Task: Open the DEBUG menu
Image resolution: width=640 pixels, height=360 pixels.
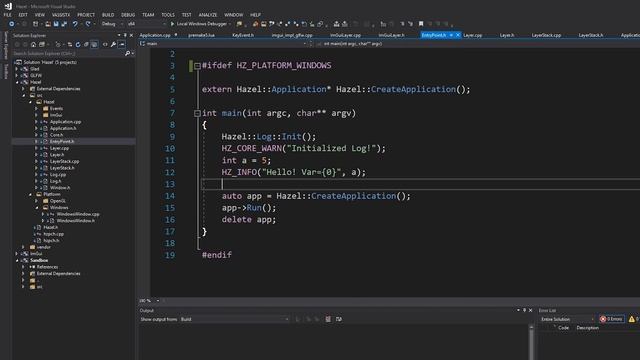Action: (x=128, y=15)
